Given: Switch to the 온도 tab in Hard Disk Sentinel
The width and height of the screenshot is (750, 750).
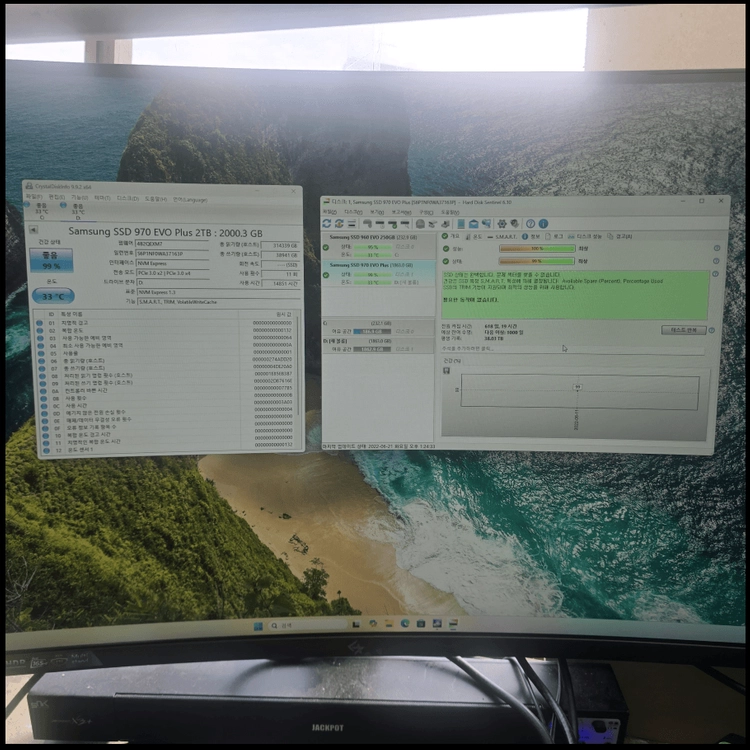Looking at the screenshot, I should click(x=473, y=236).
